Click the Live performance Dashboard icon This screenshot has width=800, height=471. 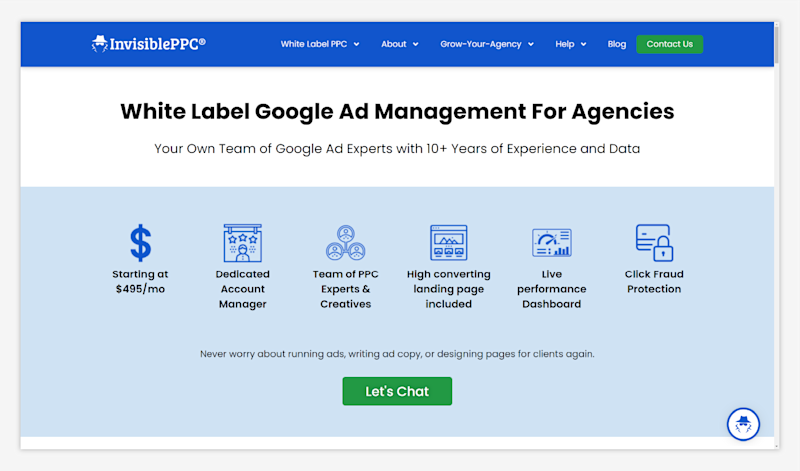tap(552, 243)
